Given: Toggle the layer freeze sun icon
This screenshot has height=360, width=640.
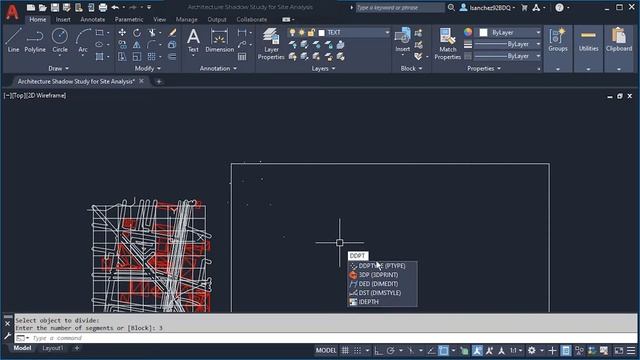Looking at the screenshot, I should 302,33.
